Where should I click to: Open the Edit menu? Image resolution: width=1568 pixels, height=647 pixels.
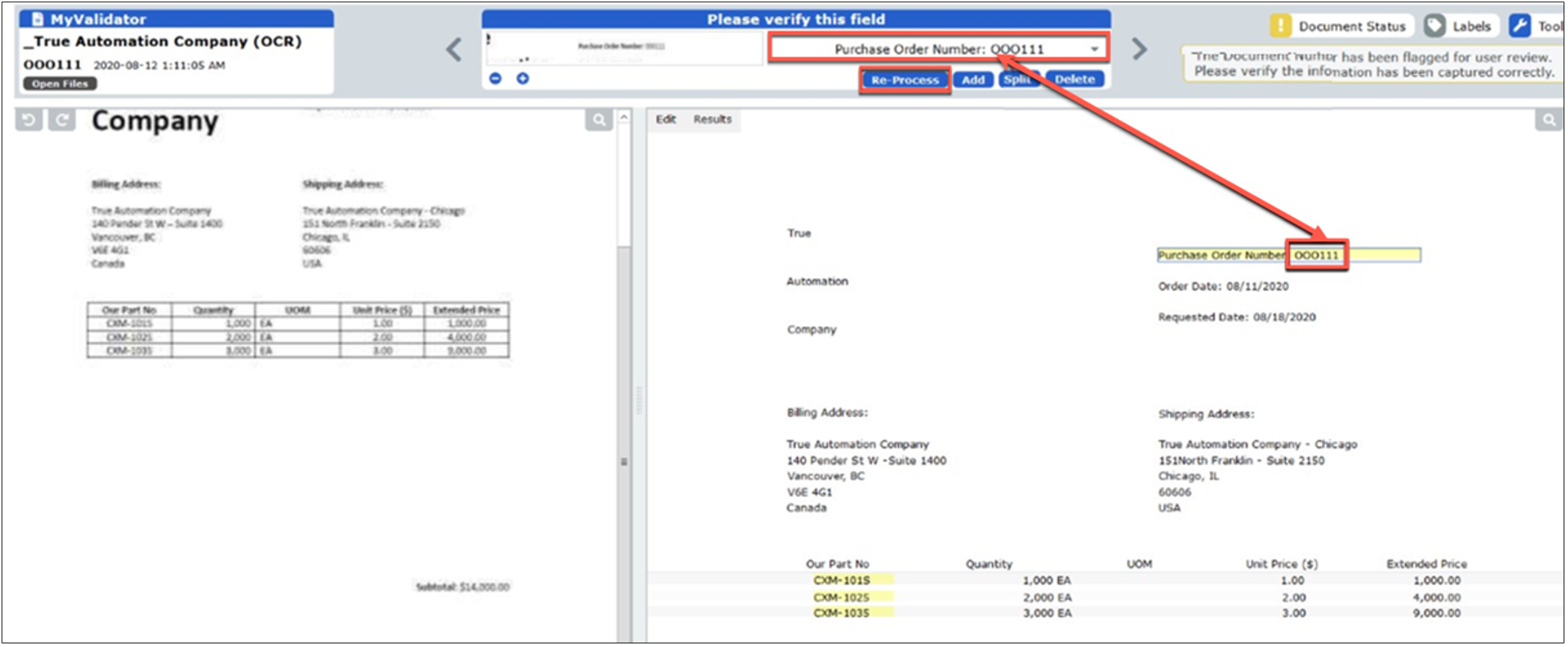coord(665,119)
